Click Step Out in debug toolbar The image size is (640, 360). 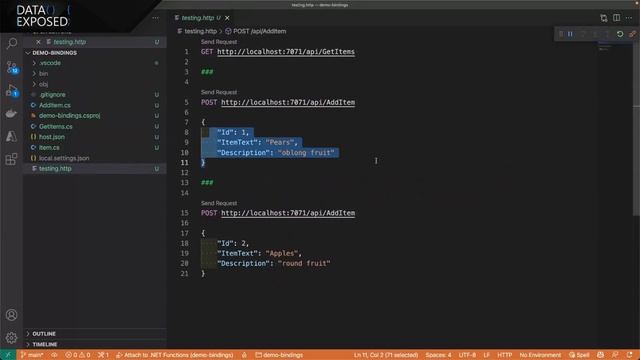tap(607, 34)
